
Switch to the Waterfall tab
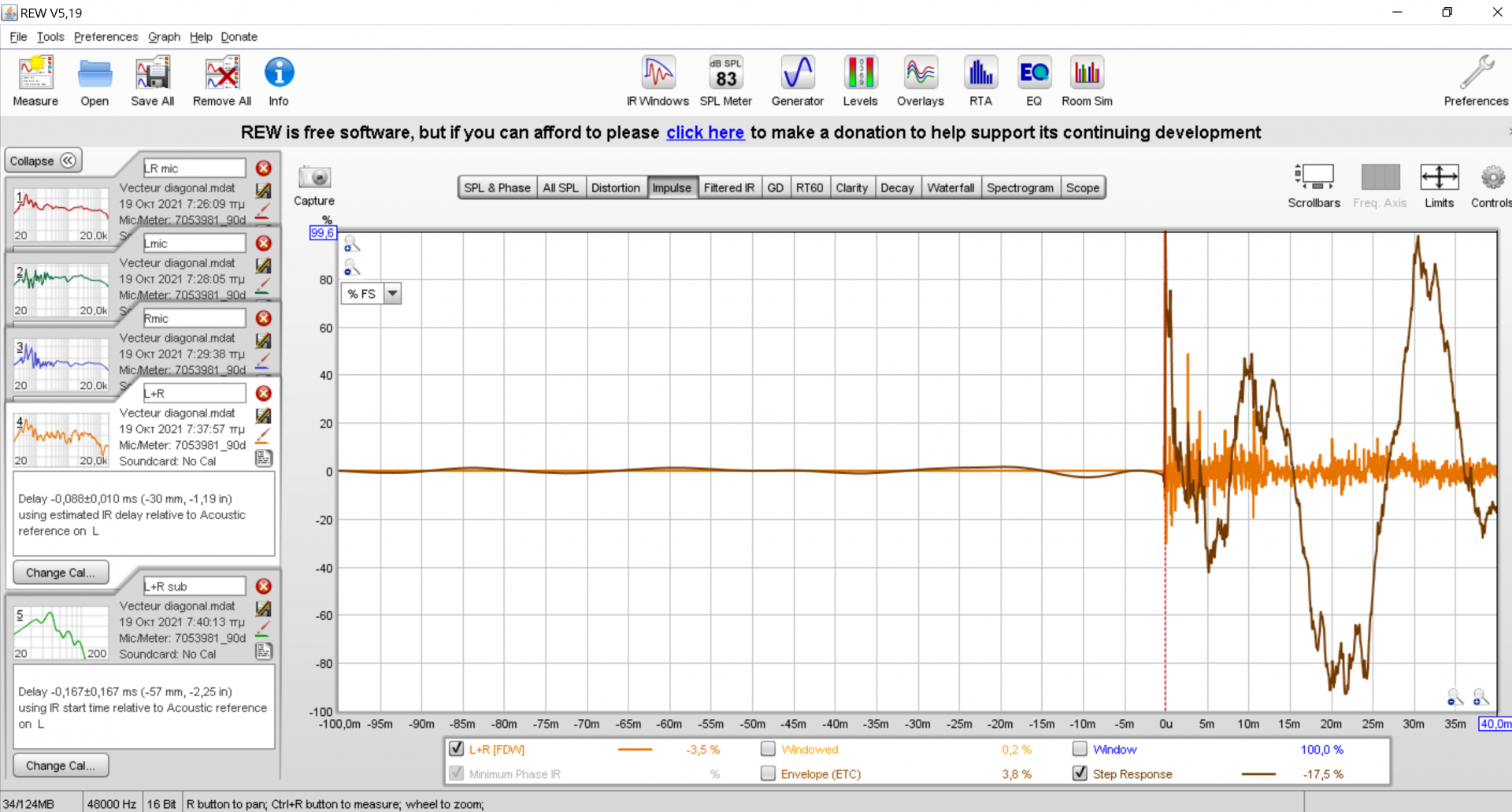tap(951, 187)
